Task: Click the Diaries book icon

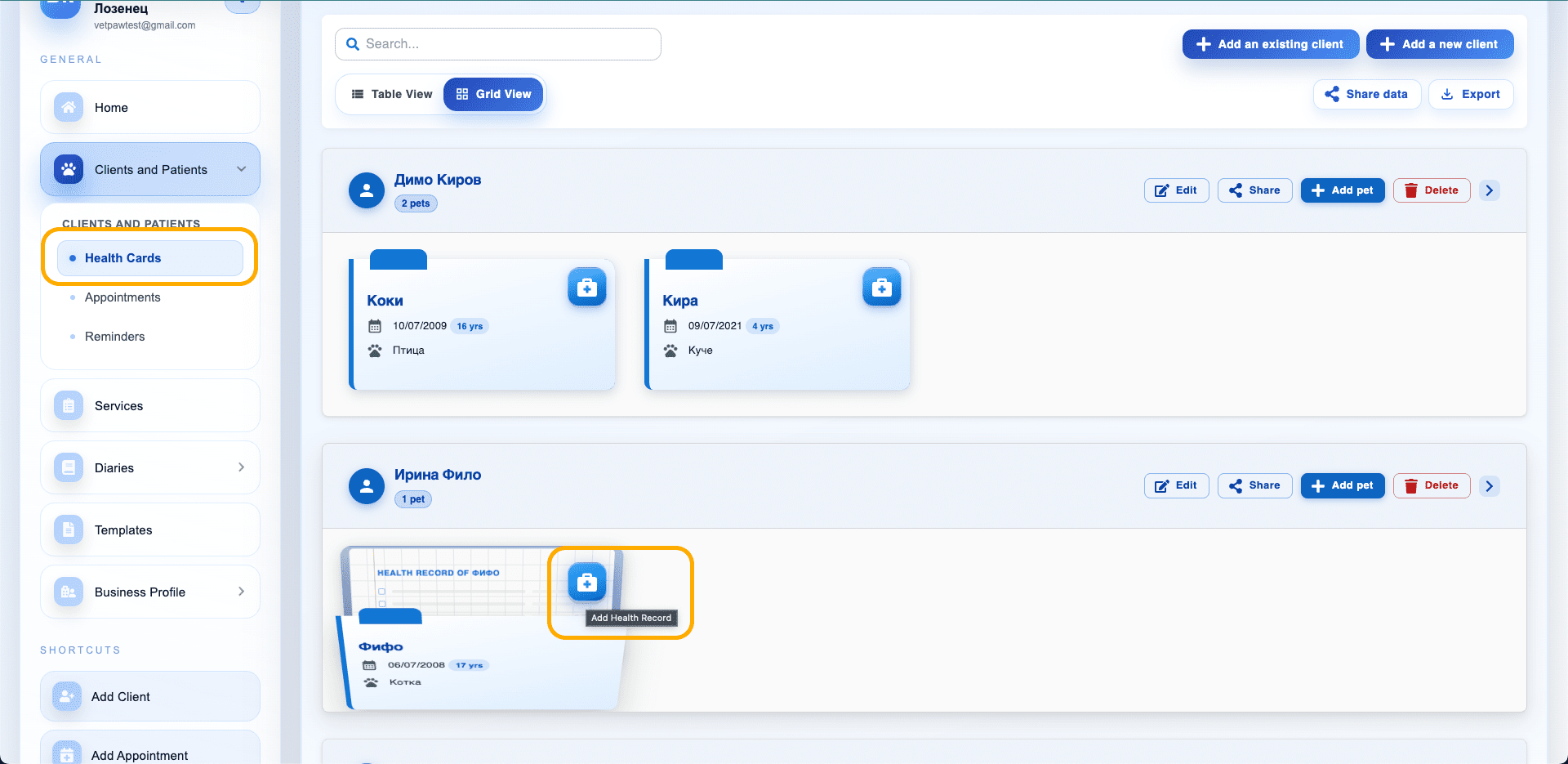Action: tap(69, 467)
